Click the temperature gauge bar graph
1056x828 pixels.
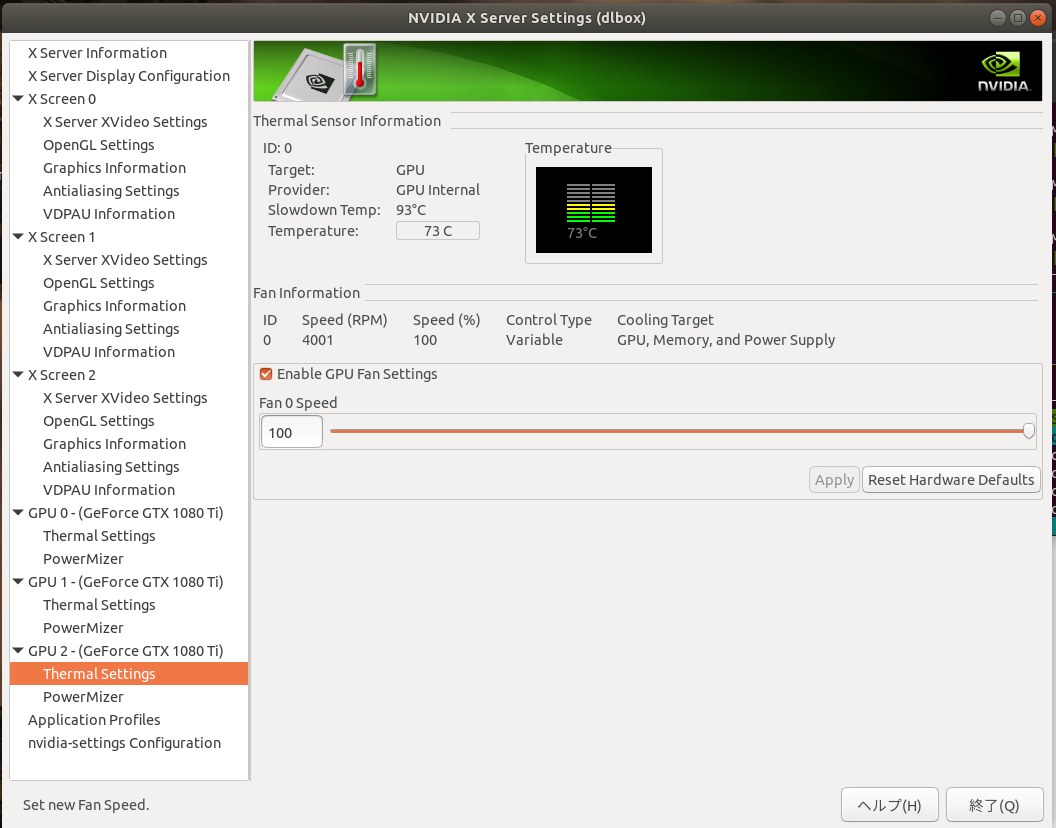click(x=591, y=203)
